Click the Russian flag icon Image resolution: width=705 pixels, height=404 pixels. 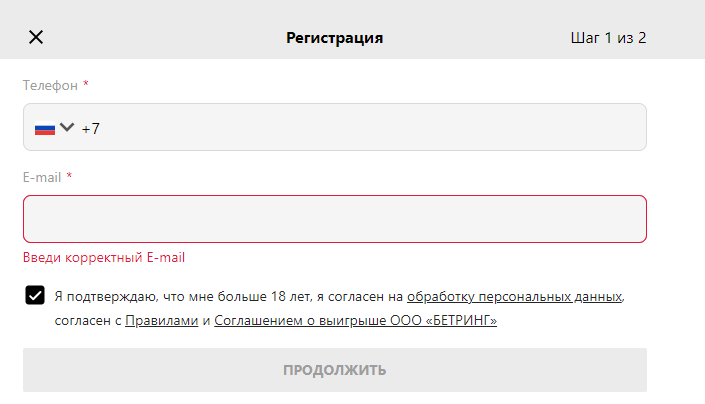click(x=45, y=128)
